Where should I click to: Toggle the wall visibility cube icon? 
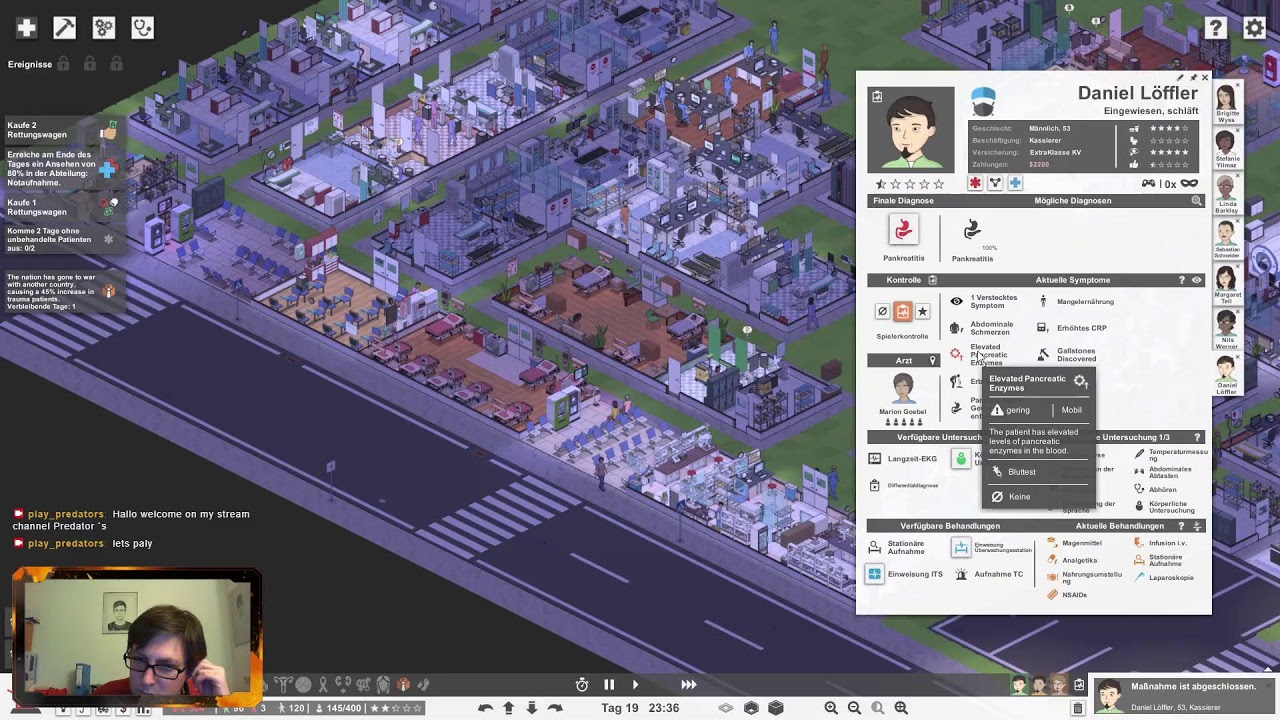[751, 708]
